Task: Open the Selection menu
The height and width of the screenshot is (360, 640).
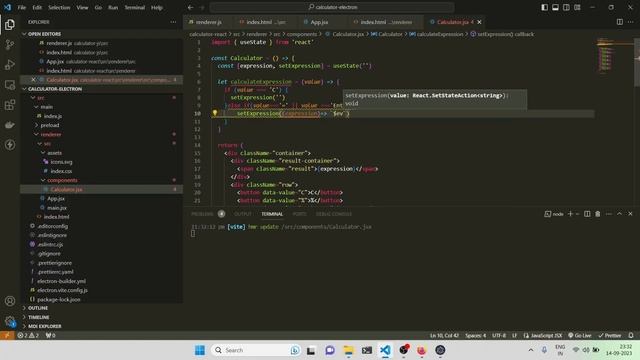Action: [x=59, y=7]
